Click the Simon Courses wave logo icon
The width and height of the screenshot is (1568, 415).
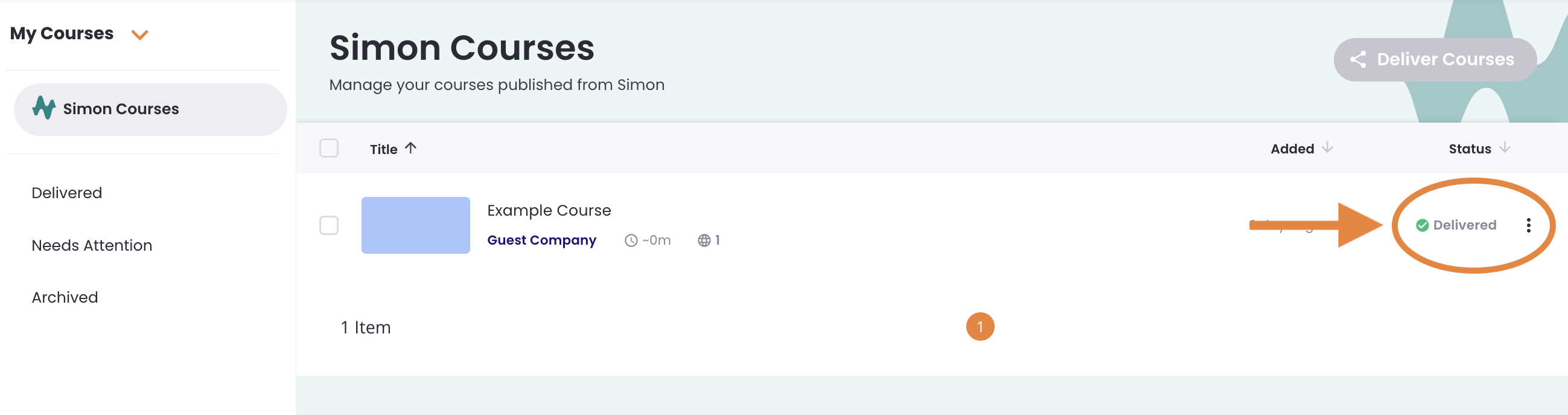pos(44,108)
